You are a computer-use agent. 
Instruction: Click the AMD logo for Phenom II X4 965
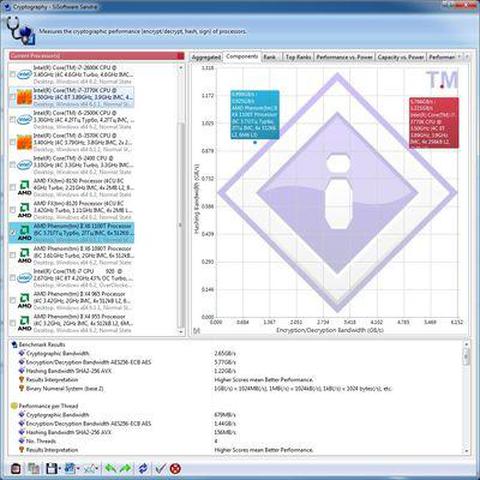point(24,301)
